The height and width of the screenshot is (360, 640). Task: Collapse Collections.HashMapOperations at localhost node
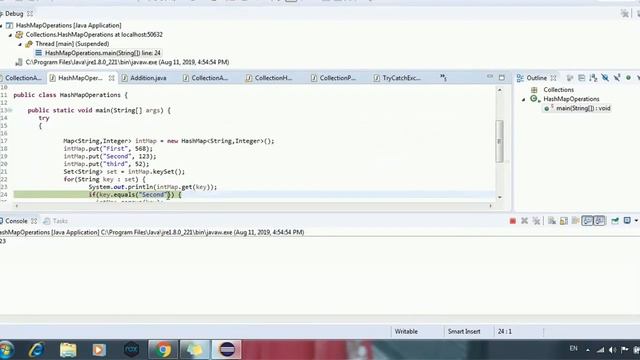click(x=11, y=35)
